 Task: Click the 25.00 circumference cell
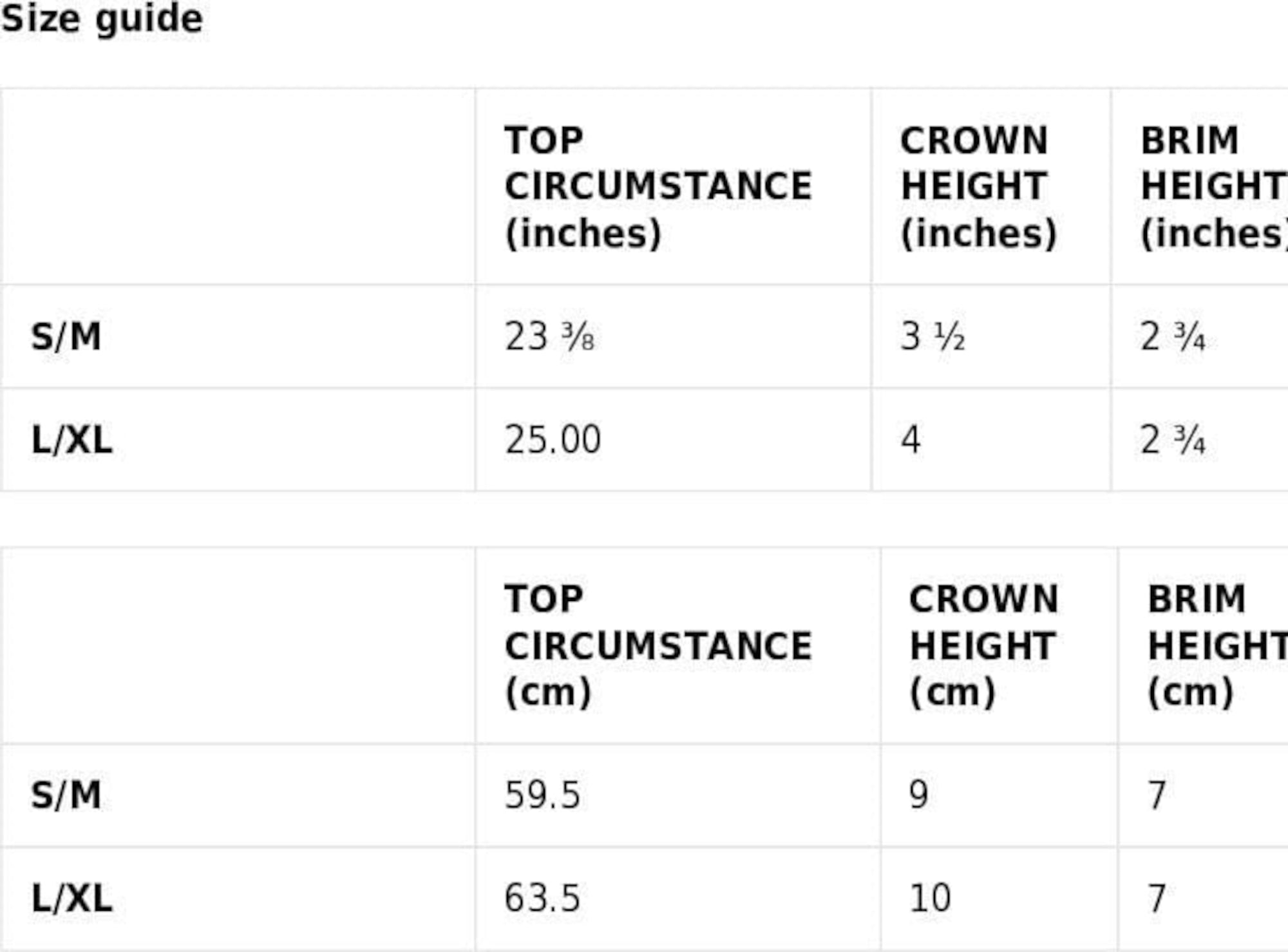553,441
